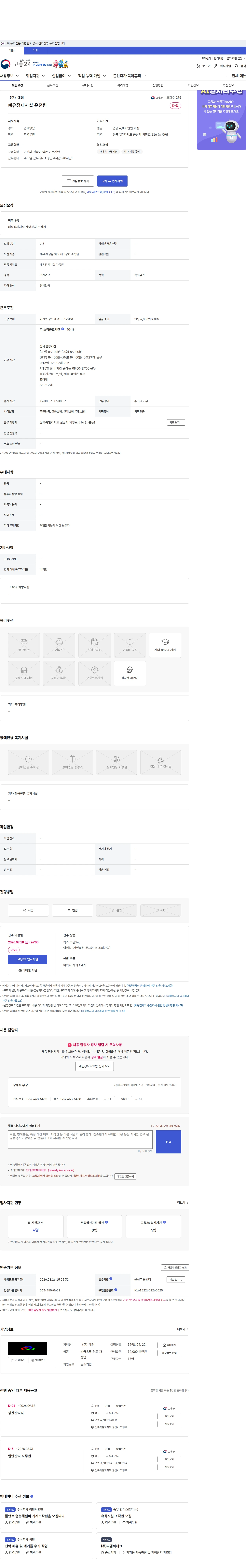
Task: Expand the 직업 능력 개발 menu dropdown
Action: click(92, 76)
